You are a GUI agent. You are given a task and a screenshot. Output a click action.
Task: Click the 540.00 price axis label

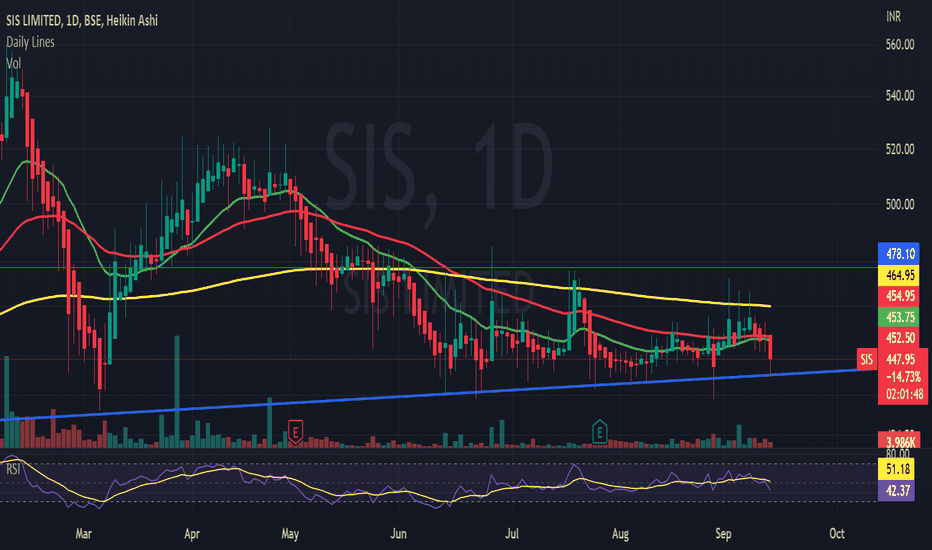click(899, 96)
